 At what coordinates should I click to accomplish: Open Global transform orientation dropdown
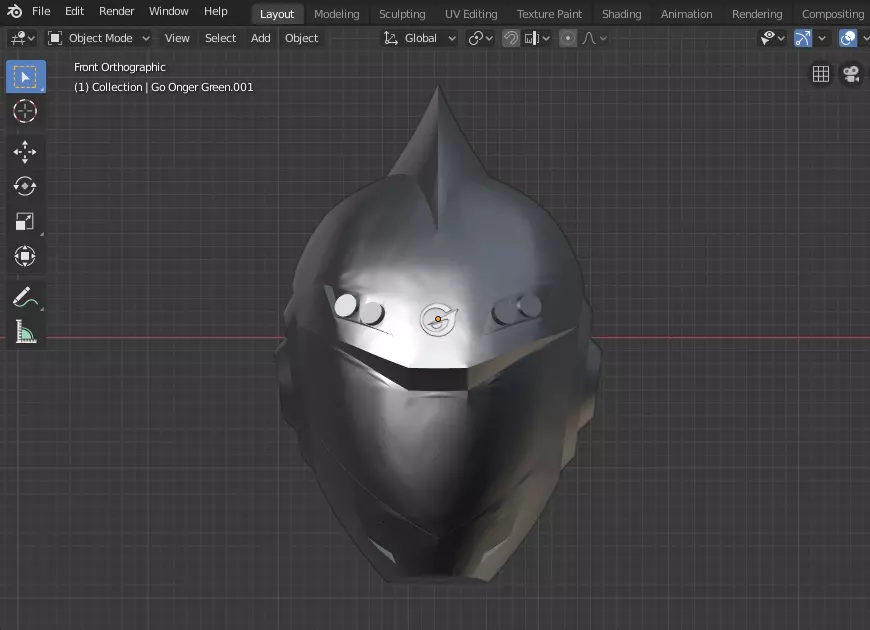click(420, 38)
